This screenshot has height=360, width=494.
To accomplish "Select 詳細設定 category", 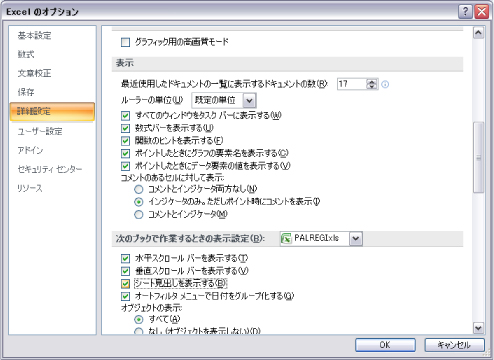I will pos(52,111).
